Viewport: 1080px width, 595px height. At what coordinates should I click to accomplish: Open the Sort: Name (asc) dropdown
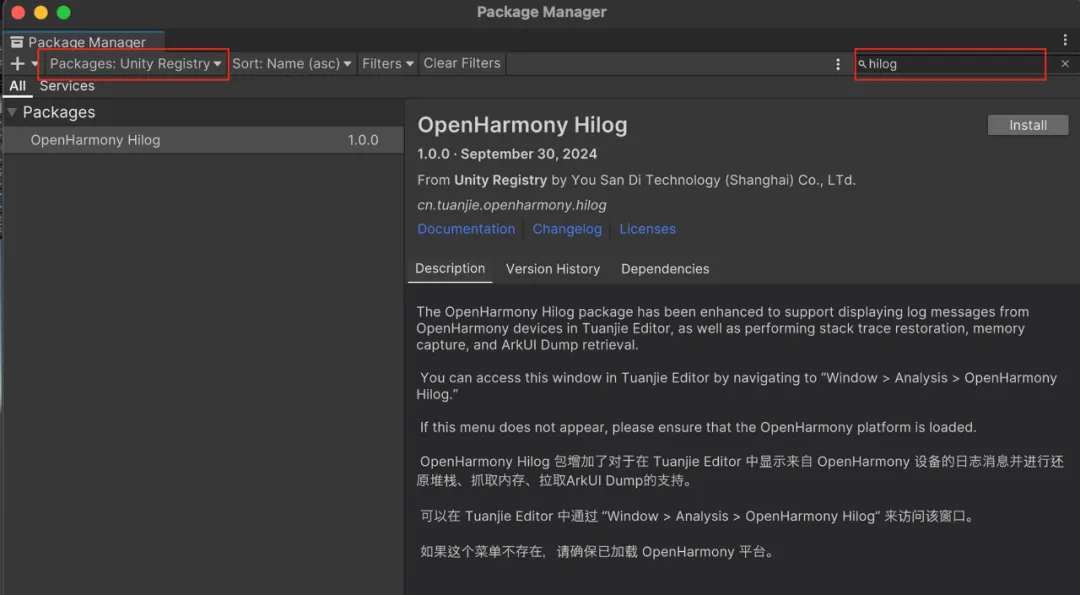click(x=291, y=63)
